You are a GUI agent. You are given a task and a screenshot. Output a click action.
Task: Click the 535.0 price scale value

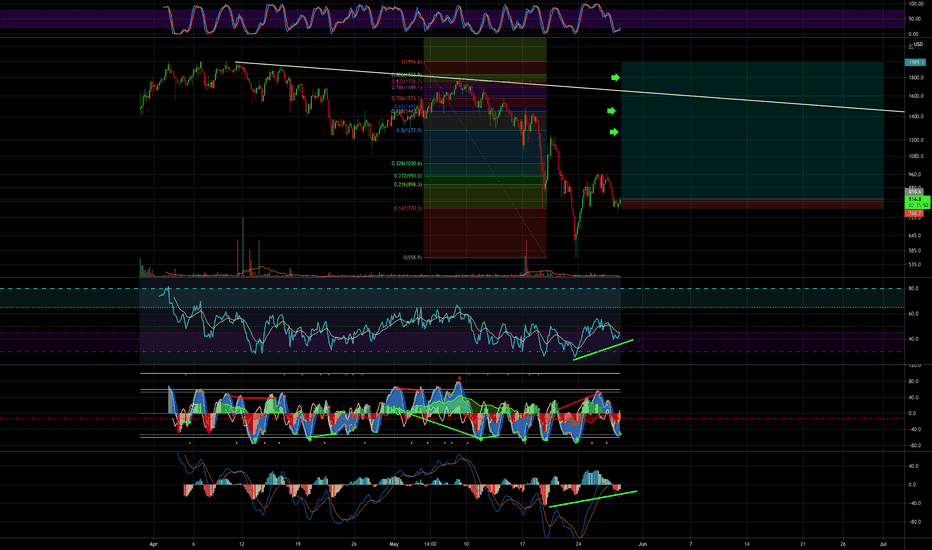915,265
